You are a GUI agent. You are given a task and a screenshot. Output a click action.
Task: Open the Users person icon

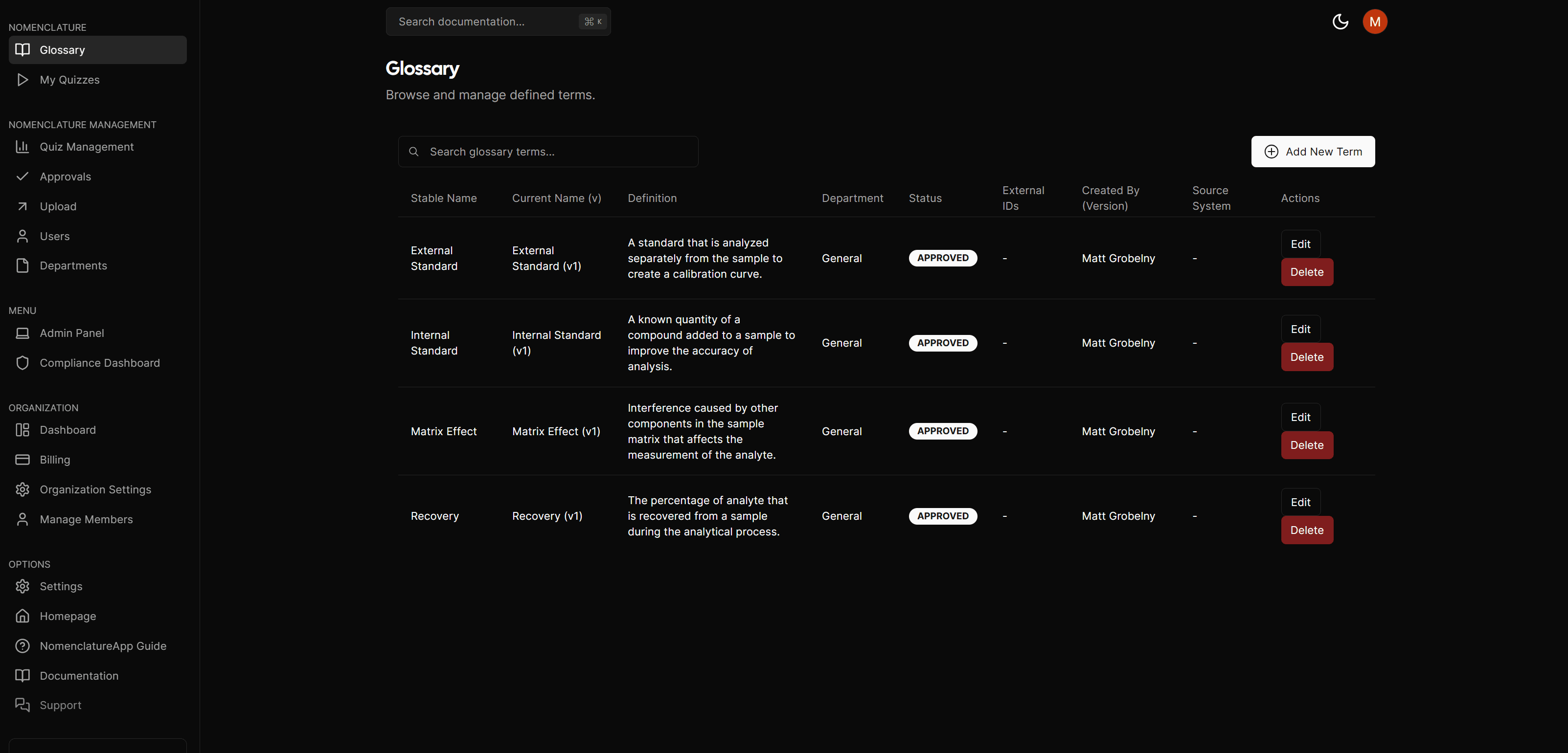[x=23, y=236]
